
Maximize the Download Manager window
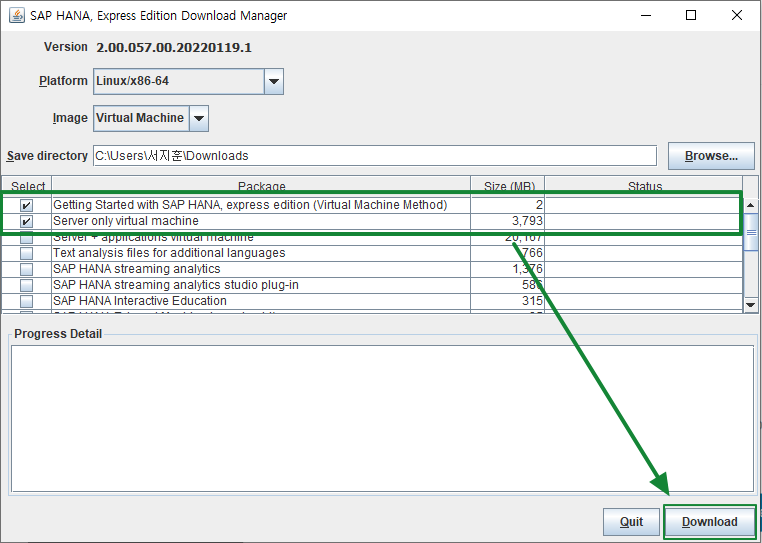tap(691, 15)
